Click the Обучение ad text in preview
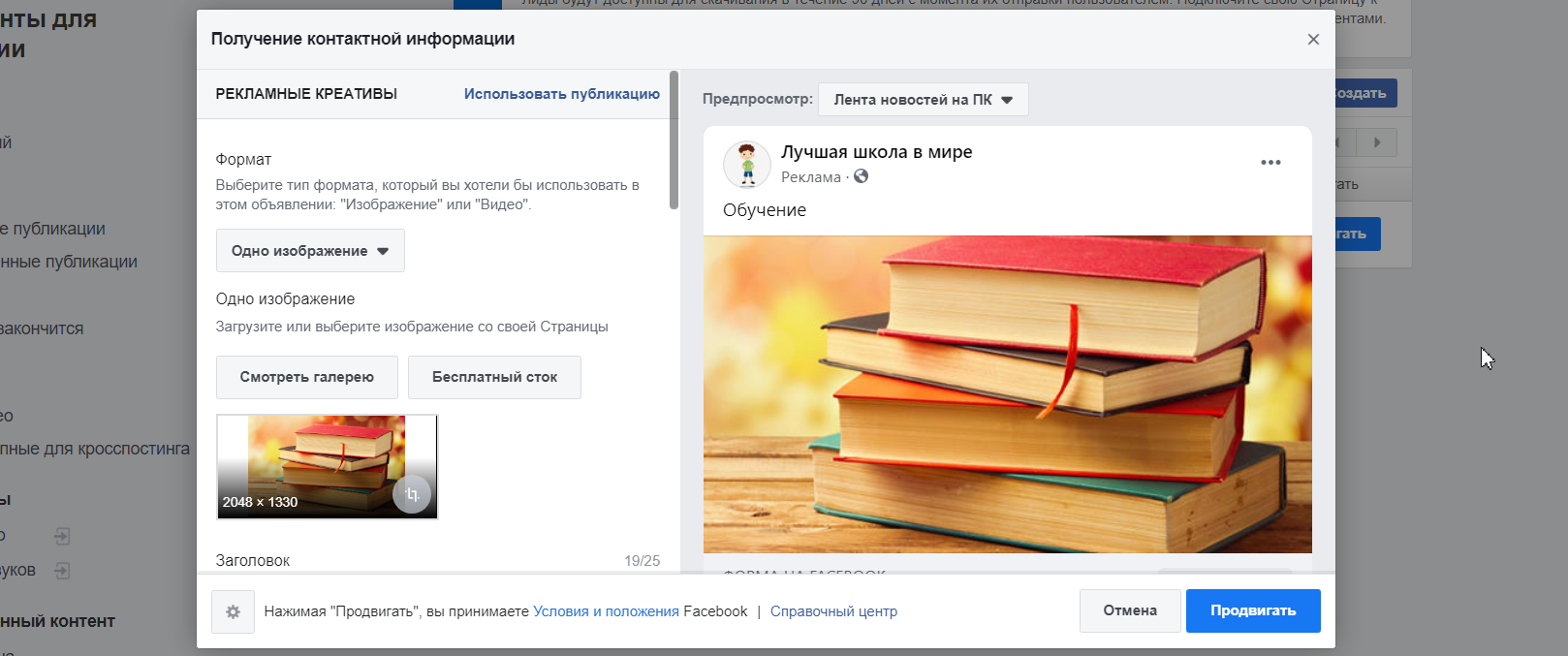 [765, 210]
